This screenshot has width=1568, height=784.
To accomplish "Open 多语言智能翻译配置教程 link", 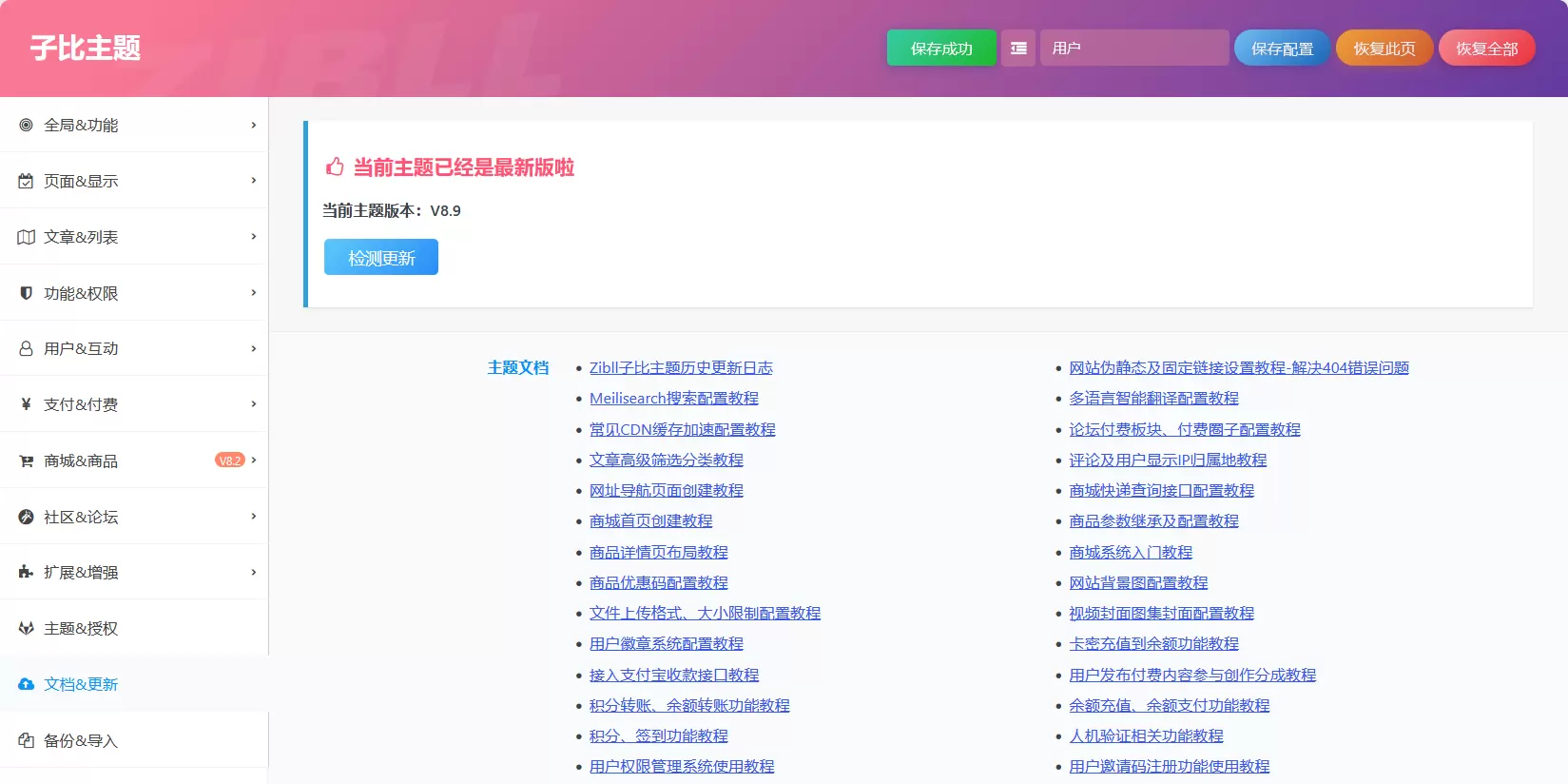I will (1154, 398).
